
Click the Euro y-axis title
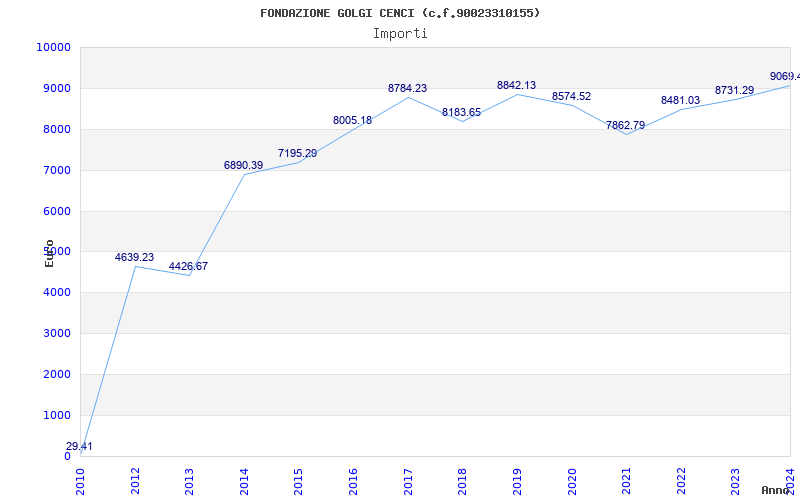[x=49, y=253]
